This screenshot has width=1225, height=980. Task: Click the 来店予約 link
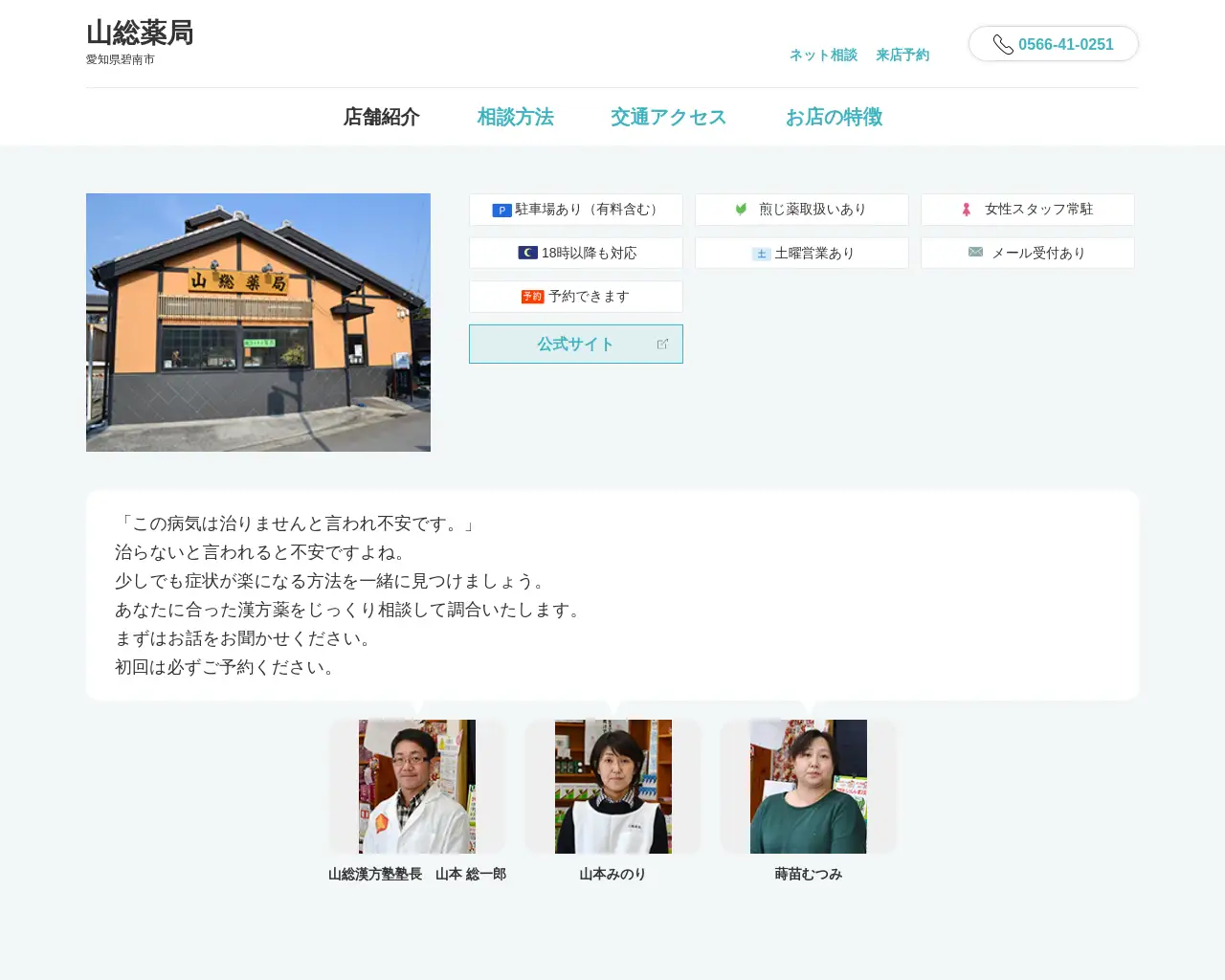pos(902,55)
